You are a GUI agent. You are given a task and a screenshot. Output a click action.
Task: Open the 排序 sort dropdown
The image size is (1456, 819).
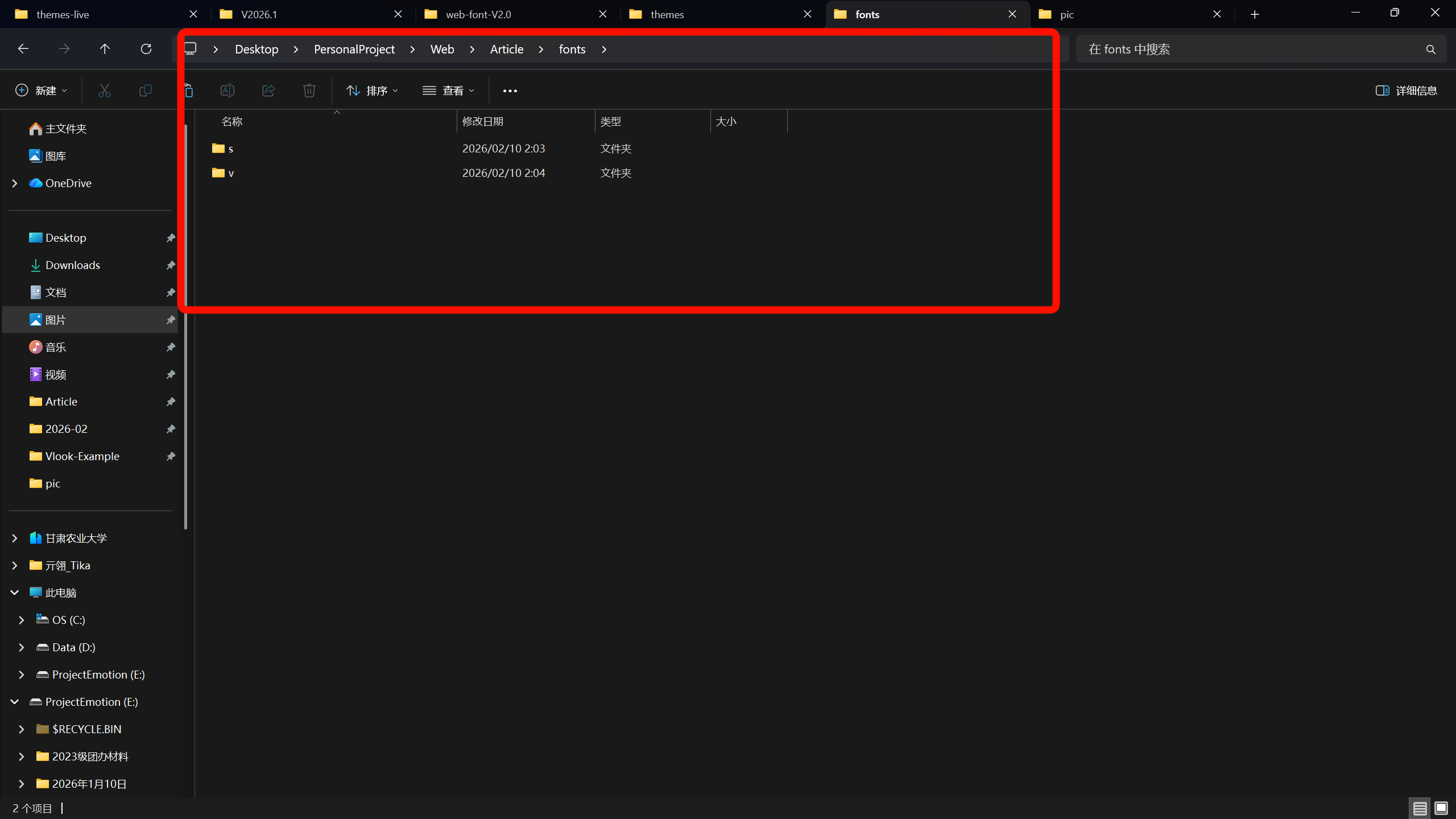coord(373,90)
